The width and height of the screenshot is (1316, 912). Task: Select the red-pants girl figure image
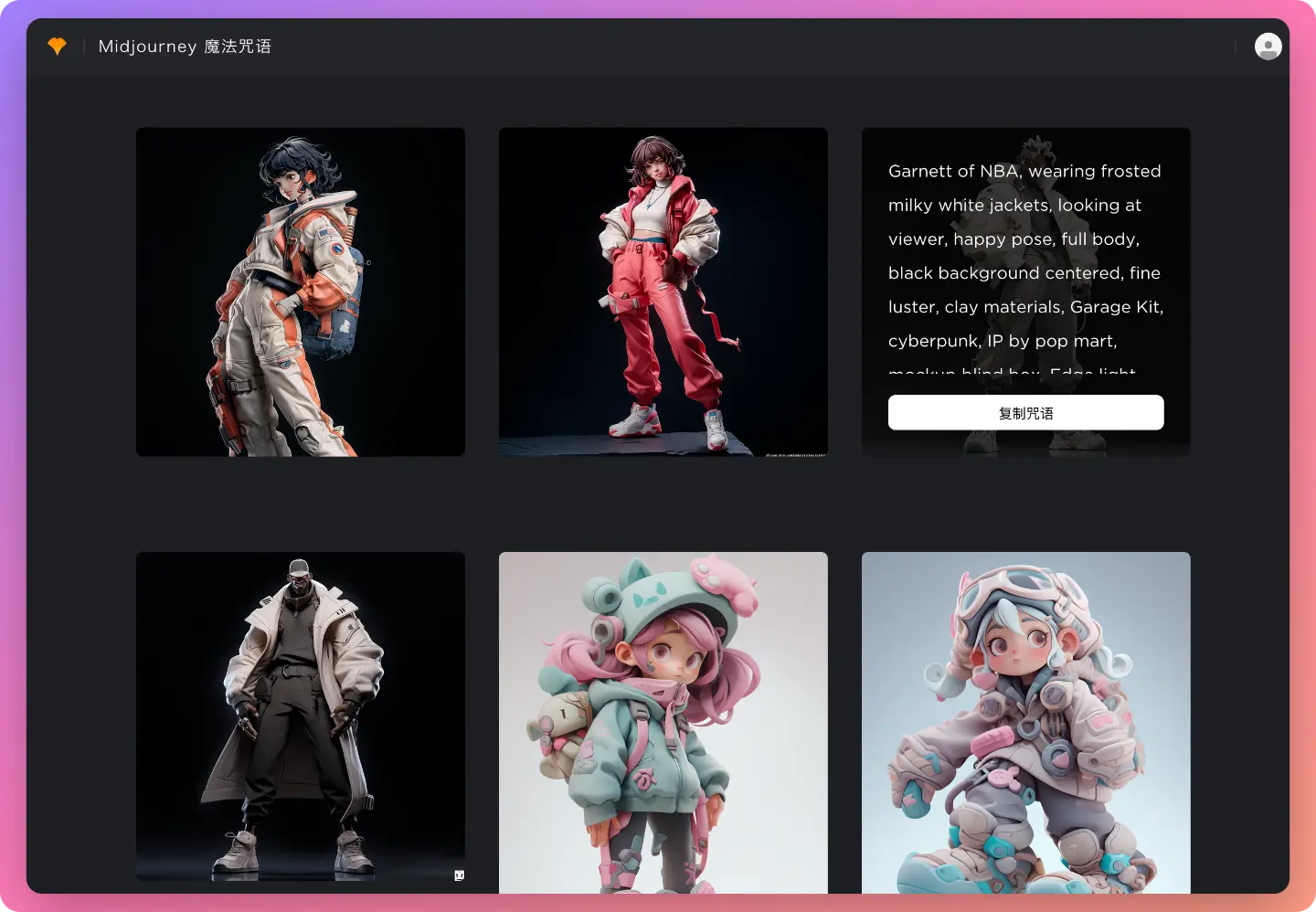(x=663, y=292)
